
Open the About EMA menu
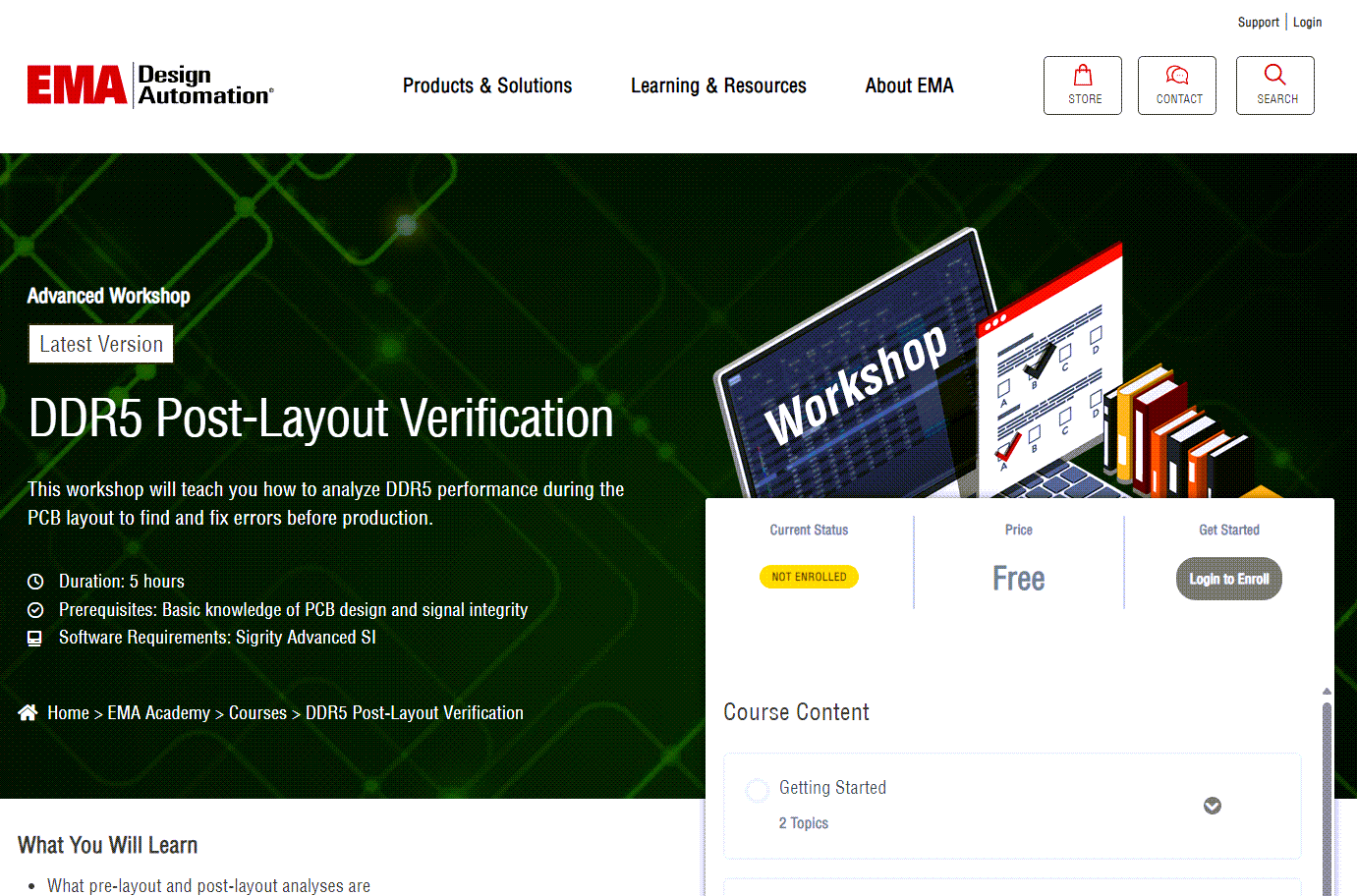pos(909,85)
